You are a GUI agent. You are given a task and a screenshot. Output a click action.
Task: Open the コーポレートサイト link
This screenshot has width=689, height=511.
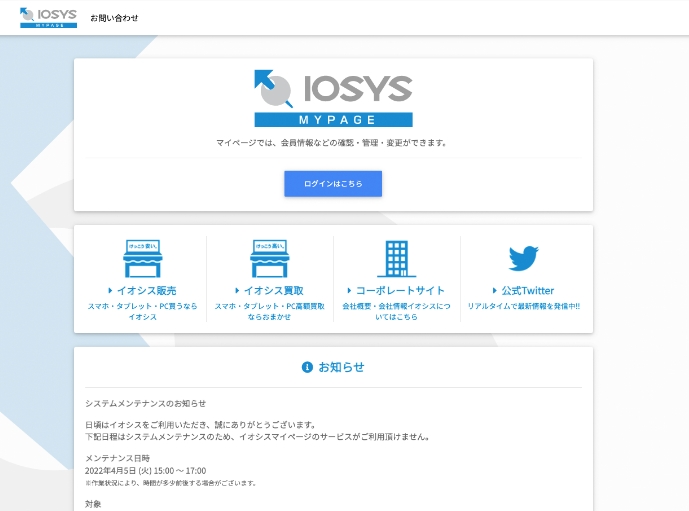click(400, 290)
